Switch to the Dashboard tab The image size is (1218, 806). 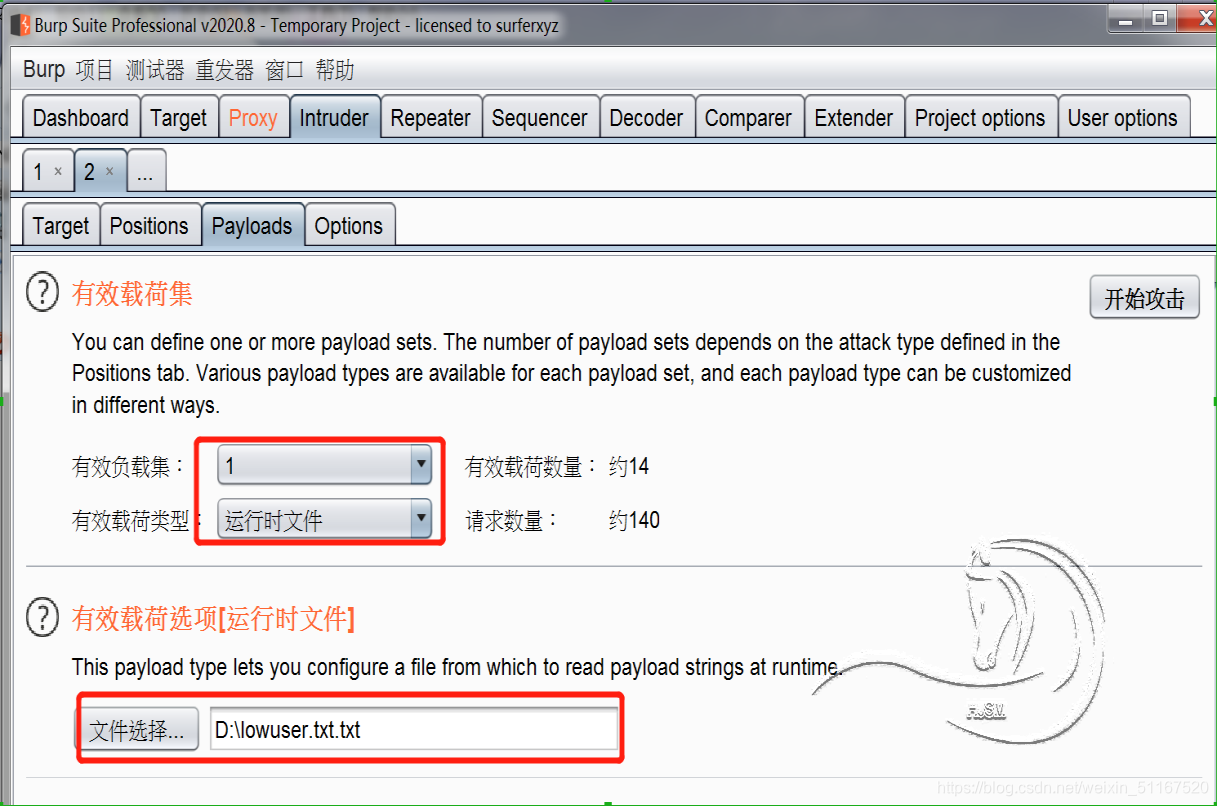[81, 118]
